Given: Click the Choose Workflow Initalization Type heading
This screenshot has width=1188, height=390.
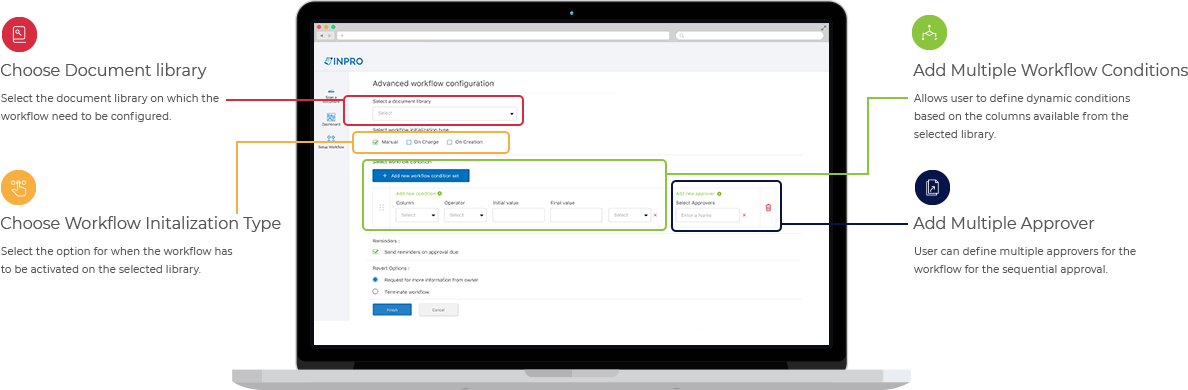Looking at the screenshot, I should coord(140,223).
